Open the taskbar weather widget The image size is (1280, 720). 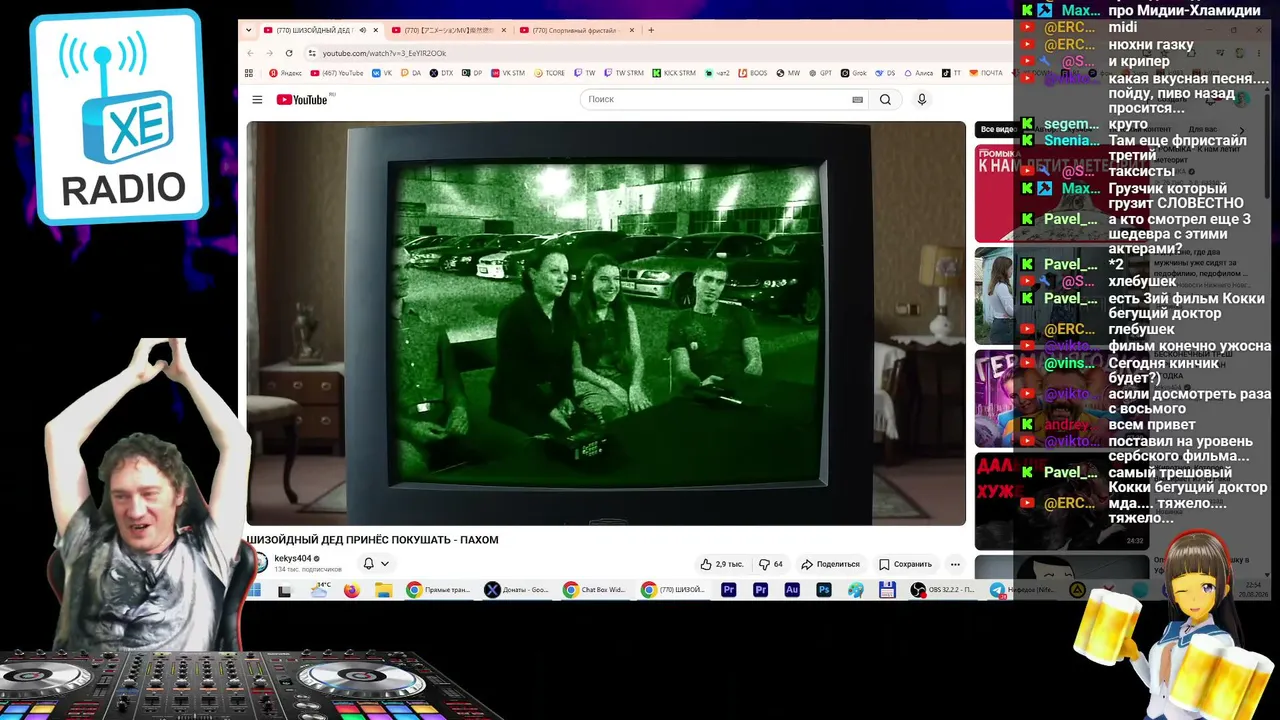(320, 590)
